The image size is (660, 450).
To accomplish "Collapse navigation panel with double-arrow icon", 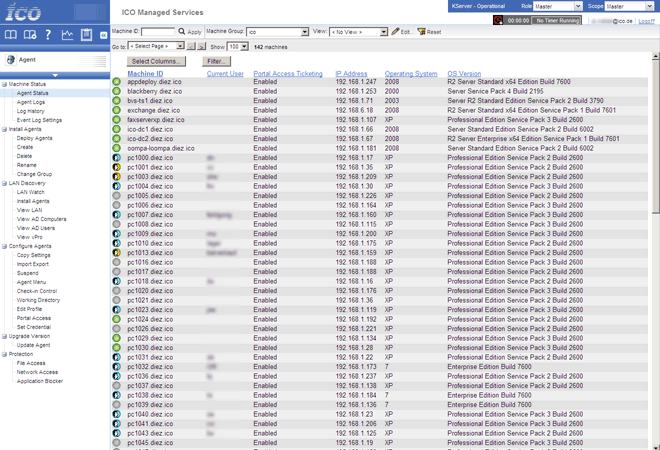I will (104, 35).
